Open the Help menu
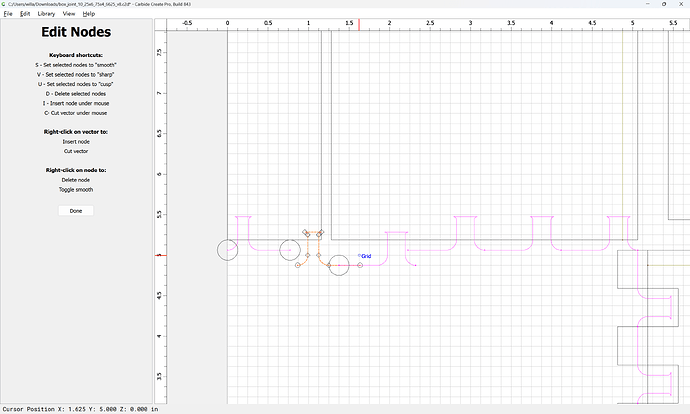 tap(89, 14)
